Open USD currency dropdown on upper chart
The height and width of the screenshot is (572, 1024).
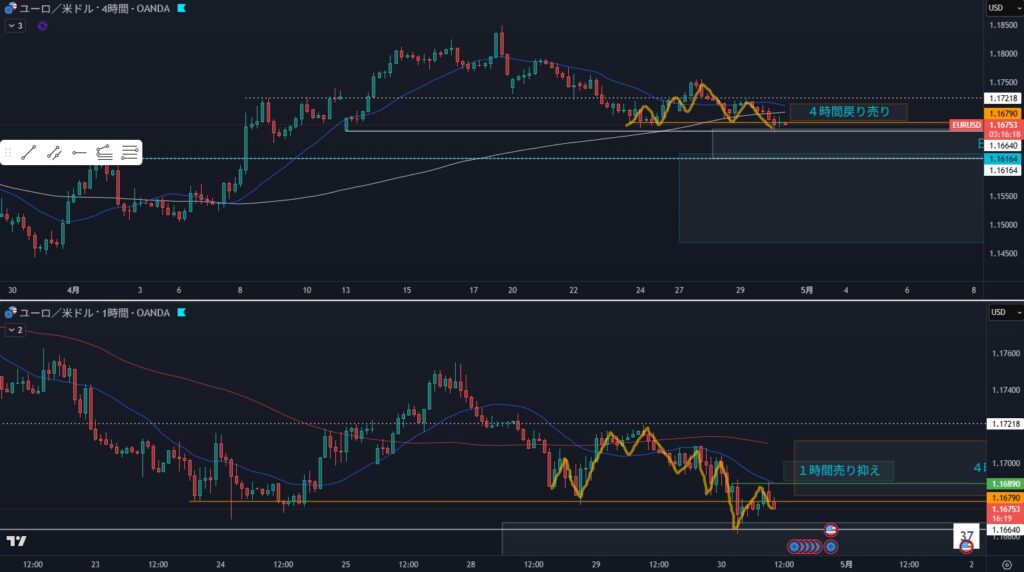996,8
